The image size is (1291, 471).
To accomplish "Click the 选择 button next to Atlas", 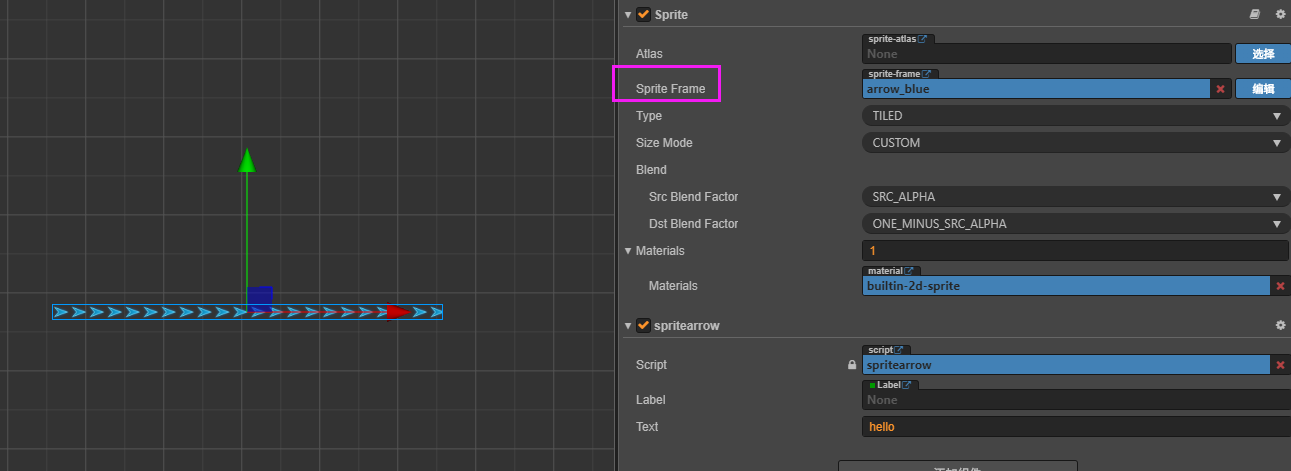I will (x=1262, y=54).
